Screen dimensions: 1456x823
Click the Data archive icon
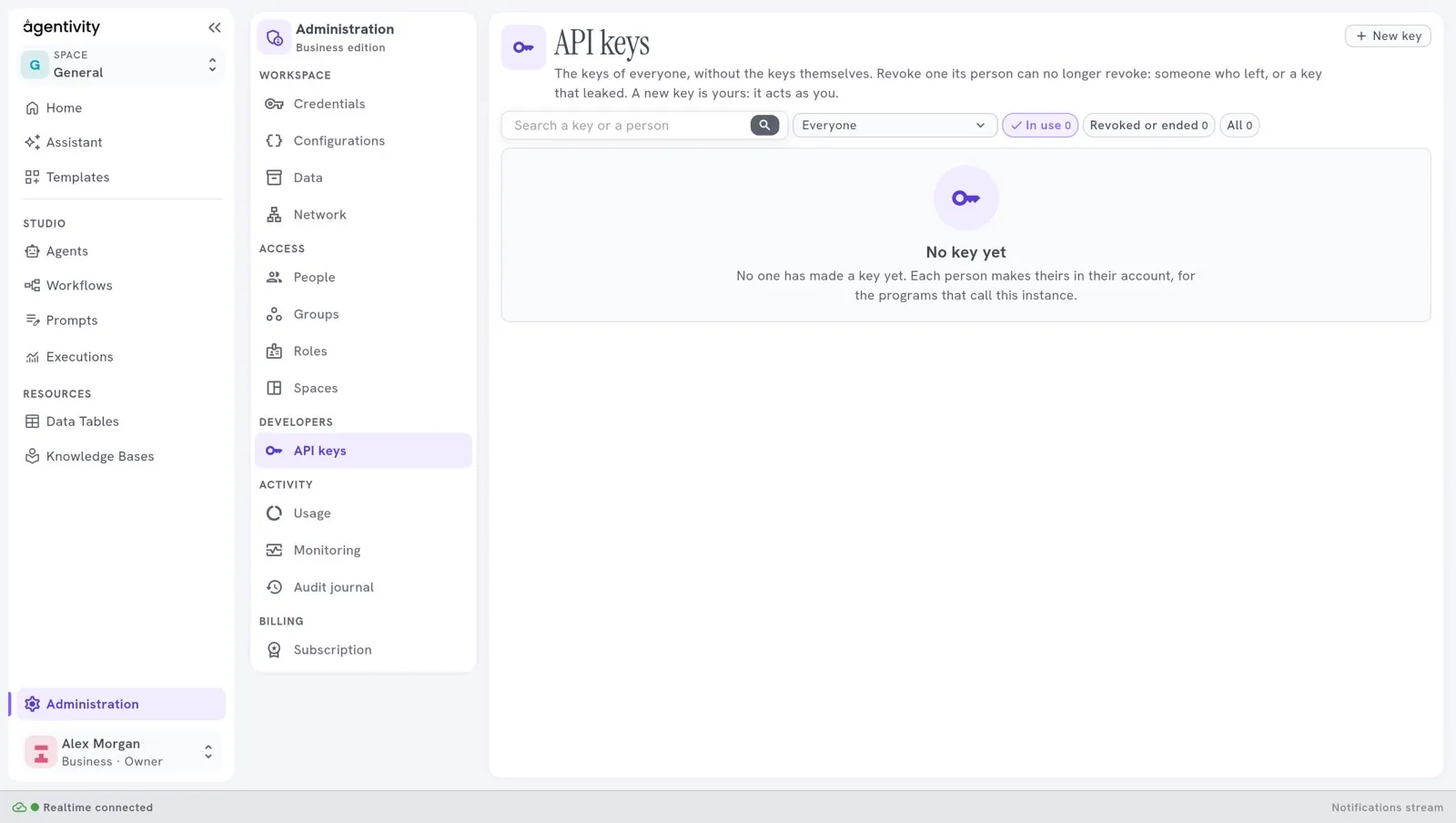pos(274,178)
